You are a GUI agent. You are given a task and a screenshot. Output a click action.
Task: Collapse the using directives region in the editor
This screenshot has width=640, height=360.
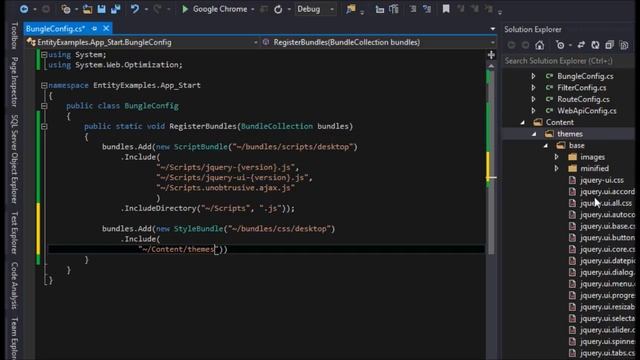coord(44,55)
